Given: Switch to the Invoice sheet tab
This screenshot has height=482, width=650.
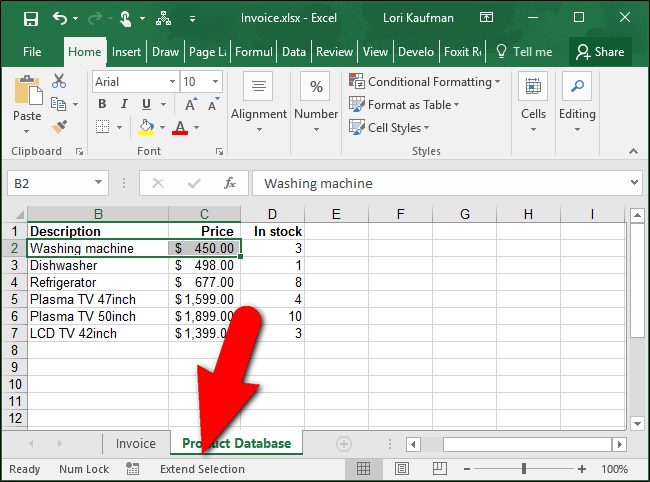Looking at the screenshot, I should pyautogui.click(x=136, y=443).
